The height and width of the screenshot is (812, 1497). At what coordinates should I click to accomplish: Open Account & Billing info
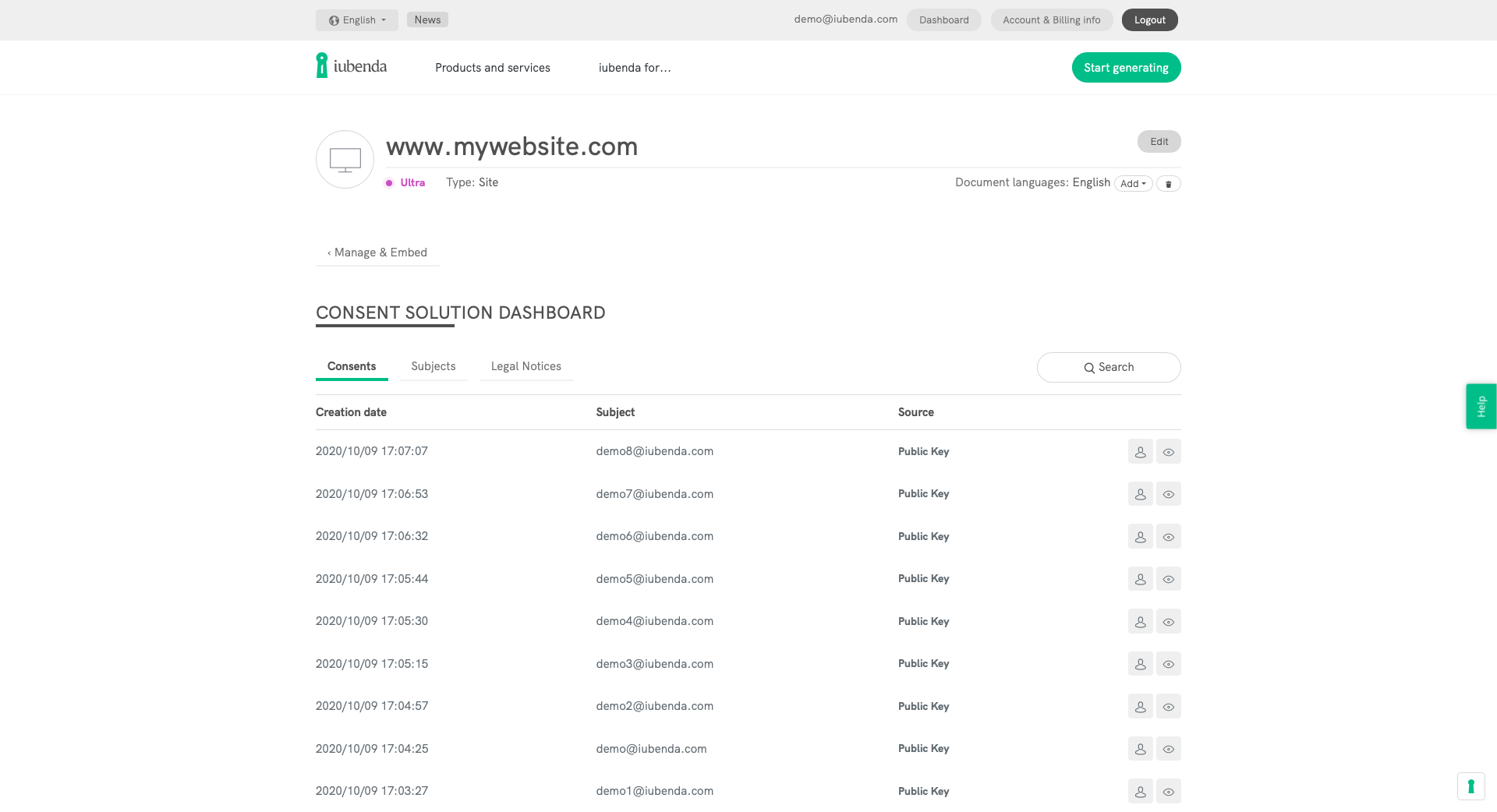(x=1052, y=20)
